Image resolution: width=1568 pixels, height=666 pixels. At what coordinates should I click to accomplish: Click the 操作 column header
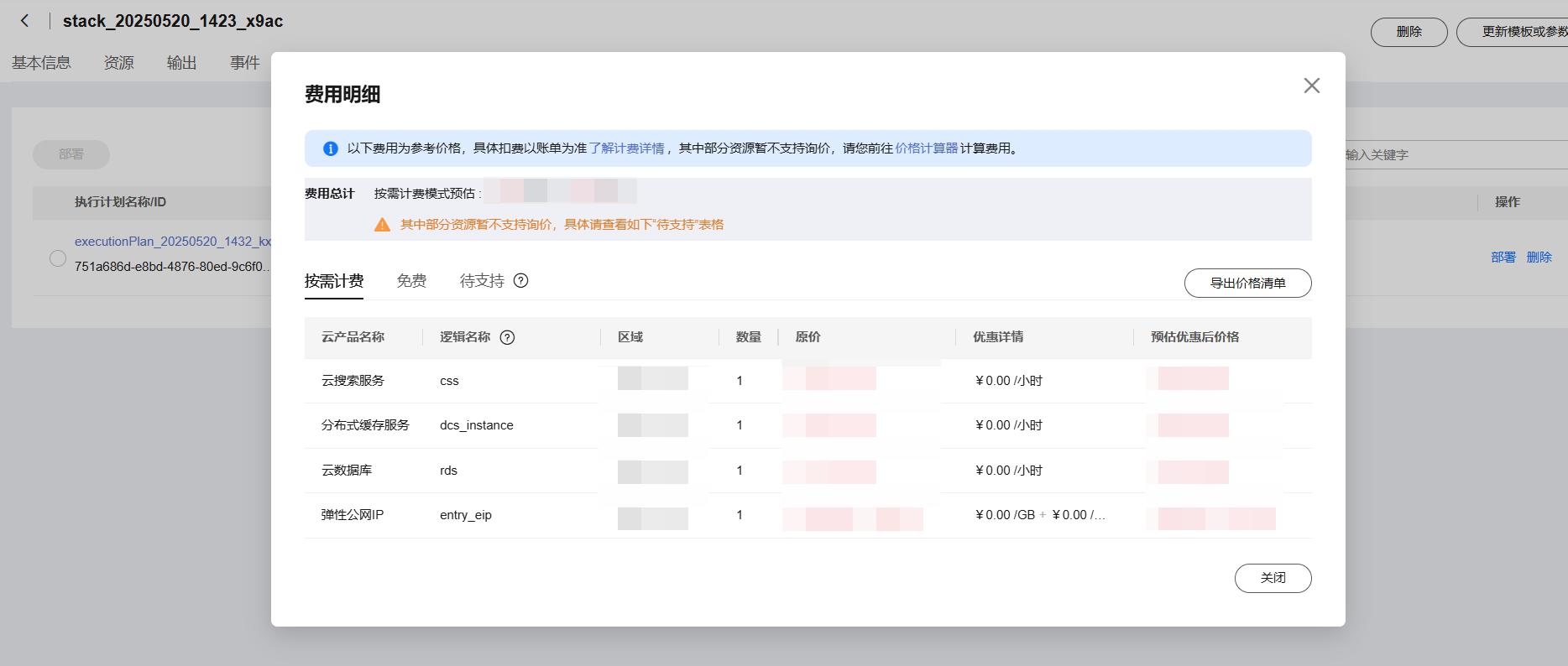[x=1508, y=202]
